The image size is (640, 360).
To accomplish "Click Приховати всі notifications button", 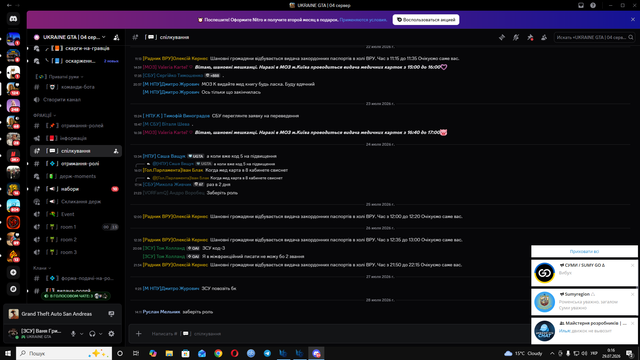I will (584, 251).
